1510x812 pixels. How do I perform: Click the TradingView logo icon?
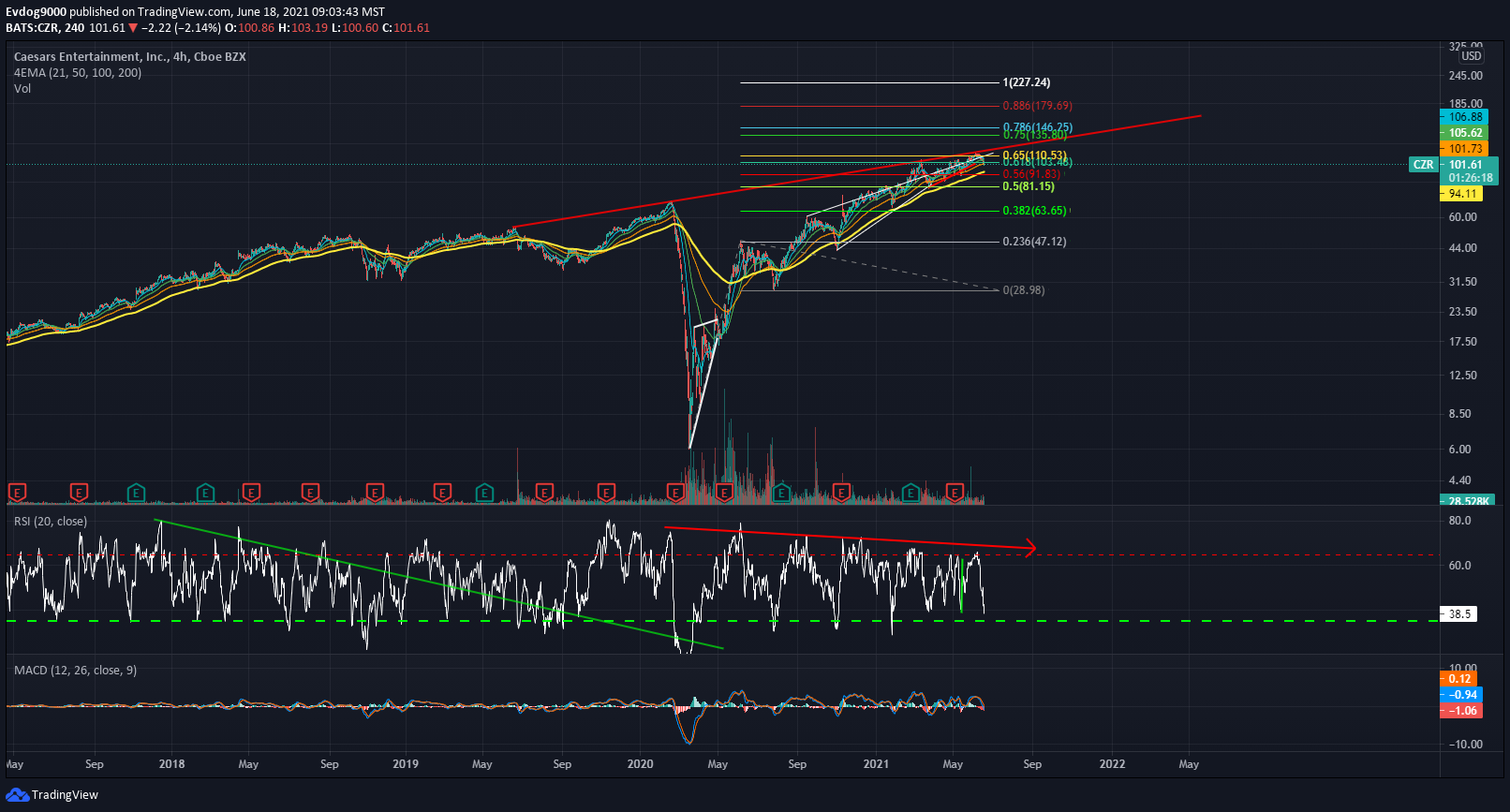pos(18,794)
